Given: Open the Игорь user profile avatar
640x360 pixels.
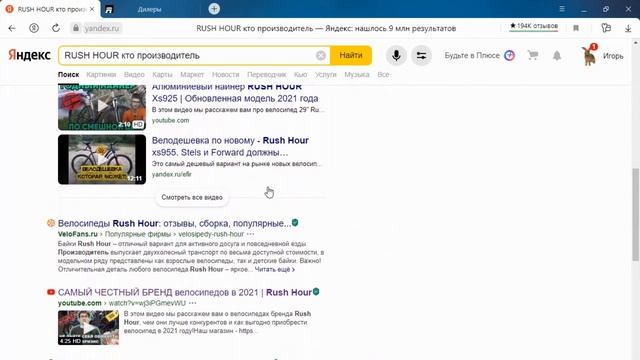Looking at the screenshot, I should [x=589, y=56].
